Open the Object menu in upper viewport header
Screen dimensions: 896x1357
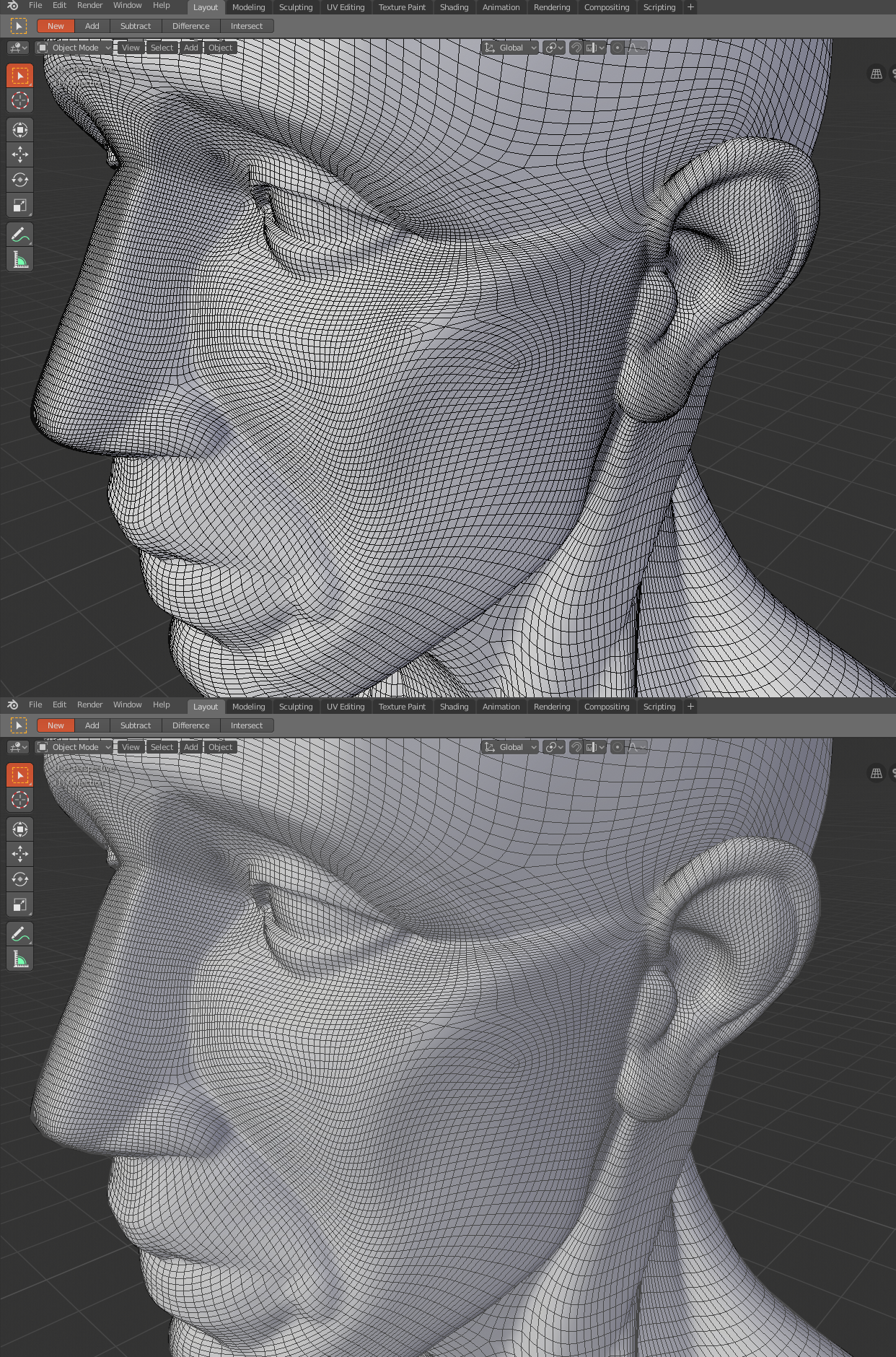click(x=220, y=48)
